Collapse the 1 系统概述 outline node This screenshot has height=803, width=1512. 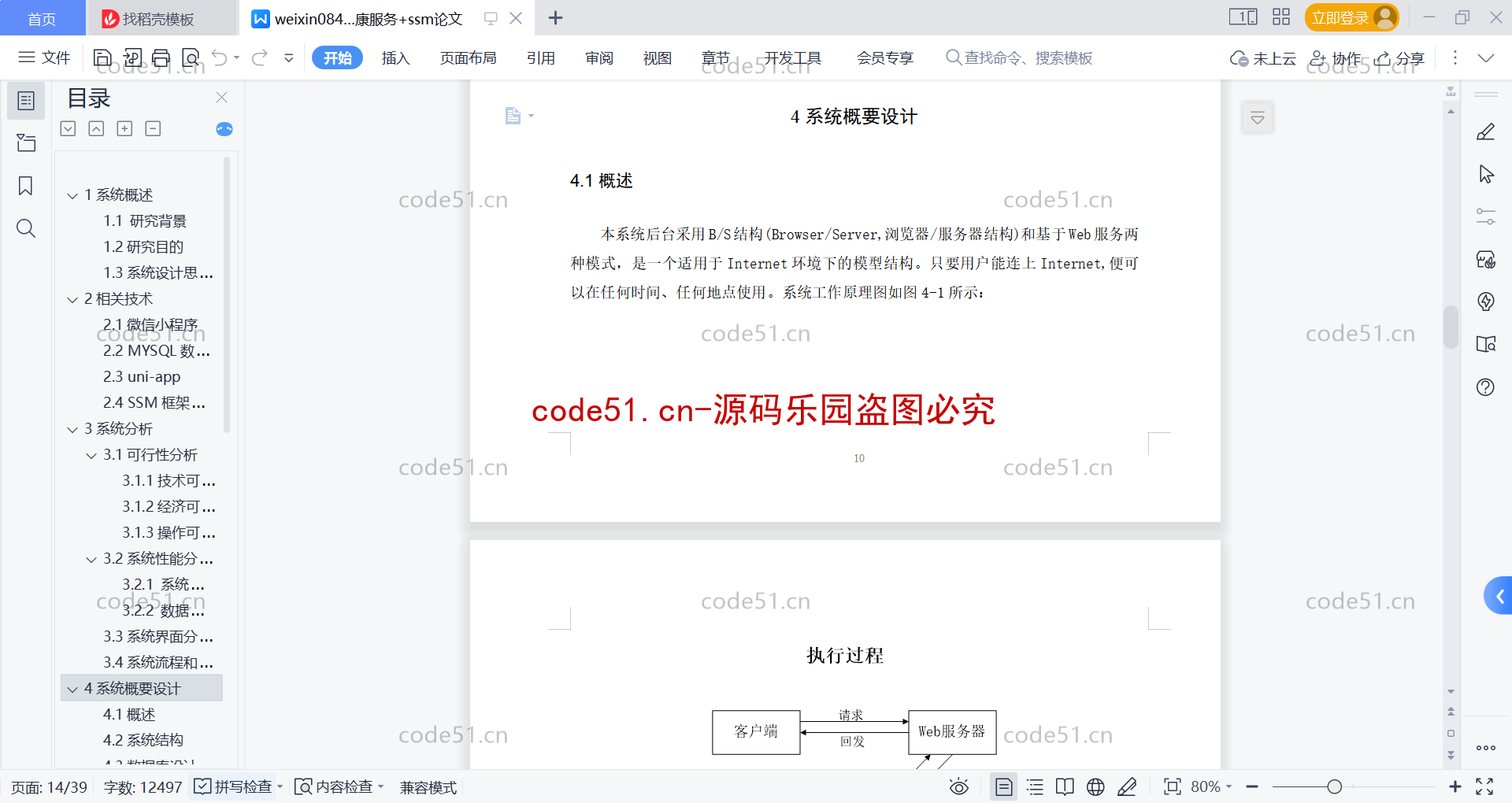72,195
